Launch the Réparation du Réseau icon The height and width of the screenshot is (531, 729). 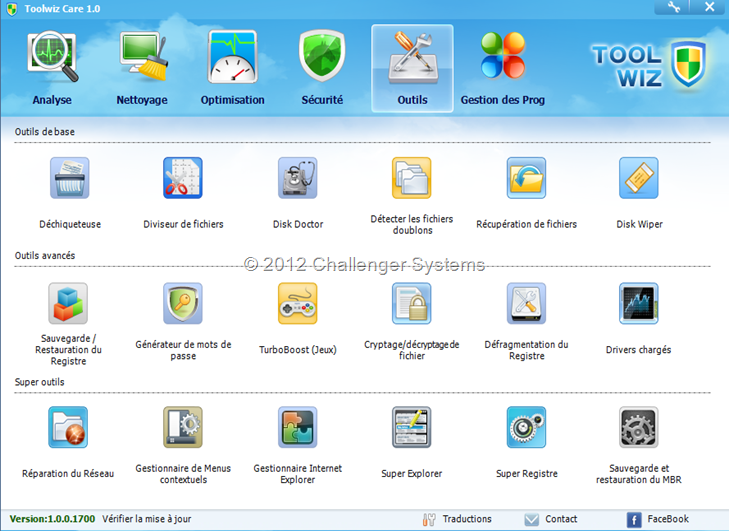(68, 427)
